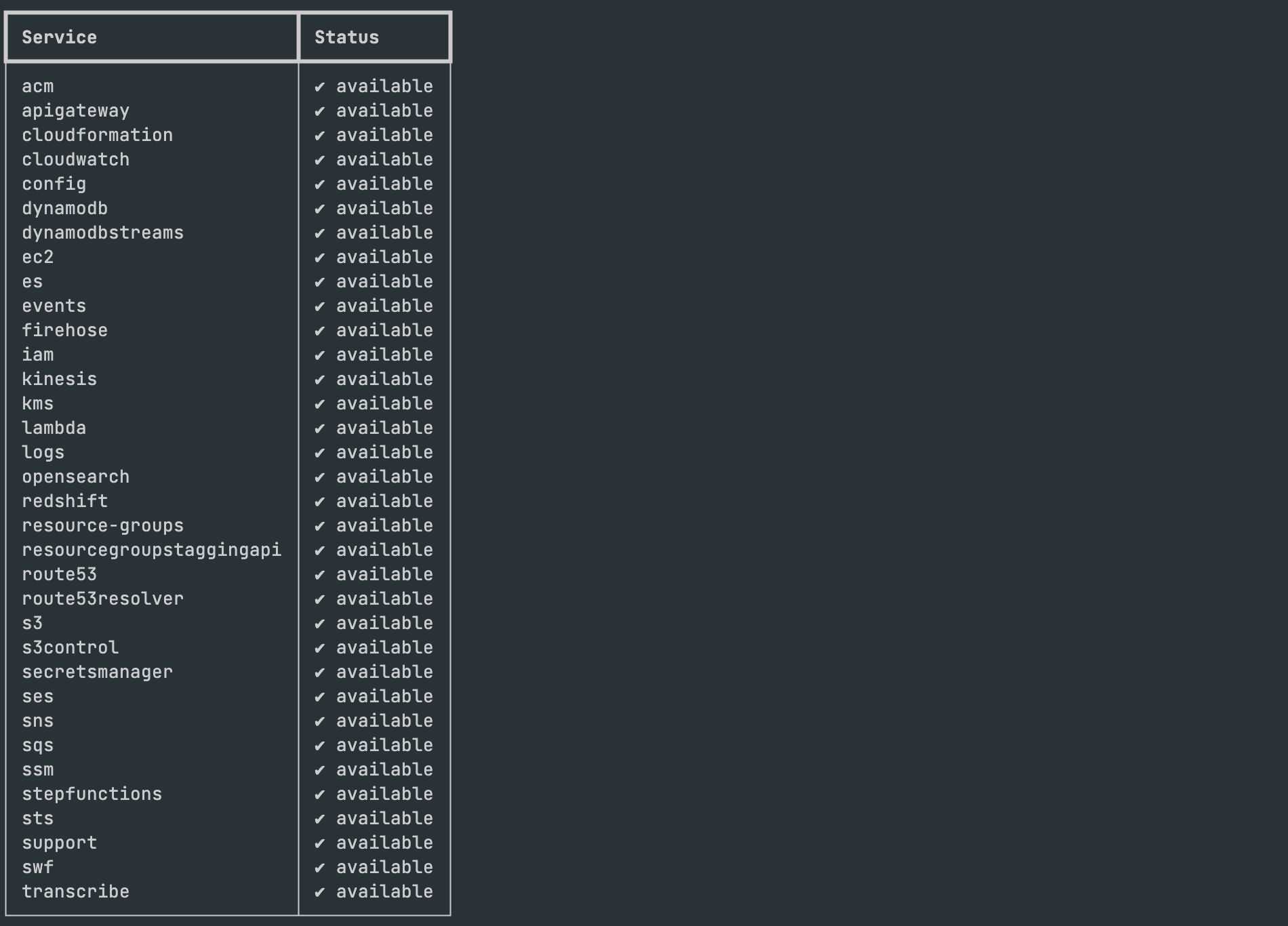Select the dynamodbstreams service name
The width and height of the screenshot is (1288, 926).
[102, 233]
